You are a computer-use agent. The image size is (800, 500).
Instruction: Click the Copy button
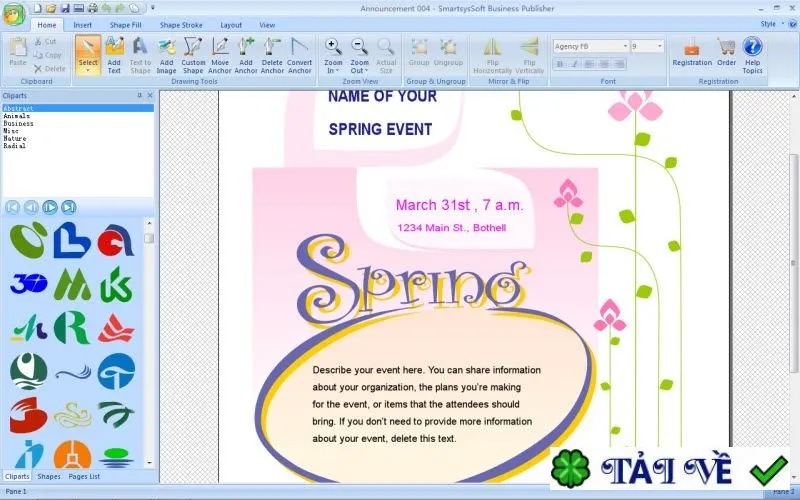pos(47,55)
